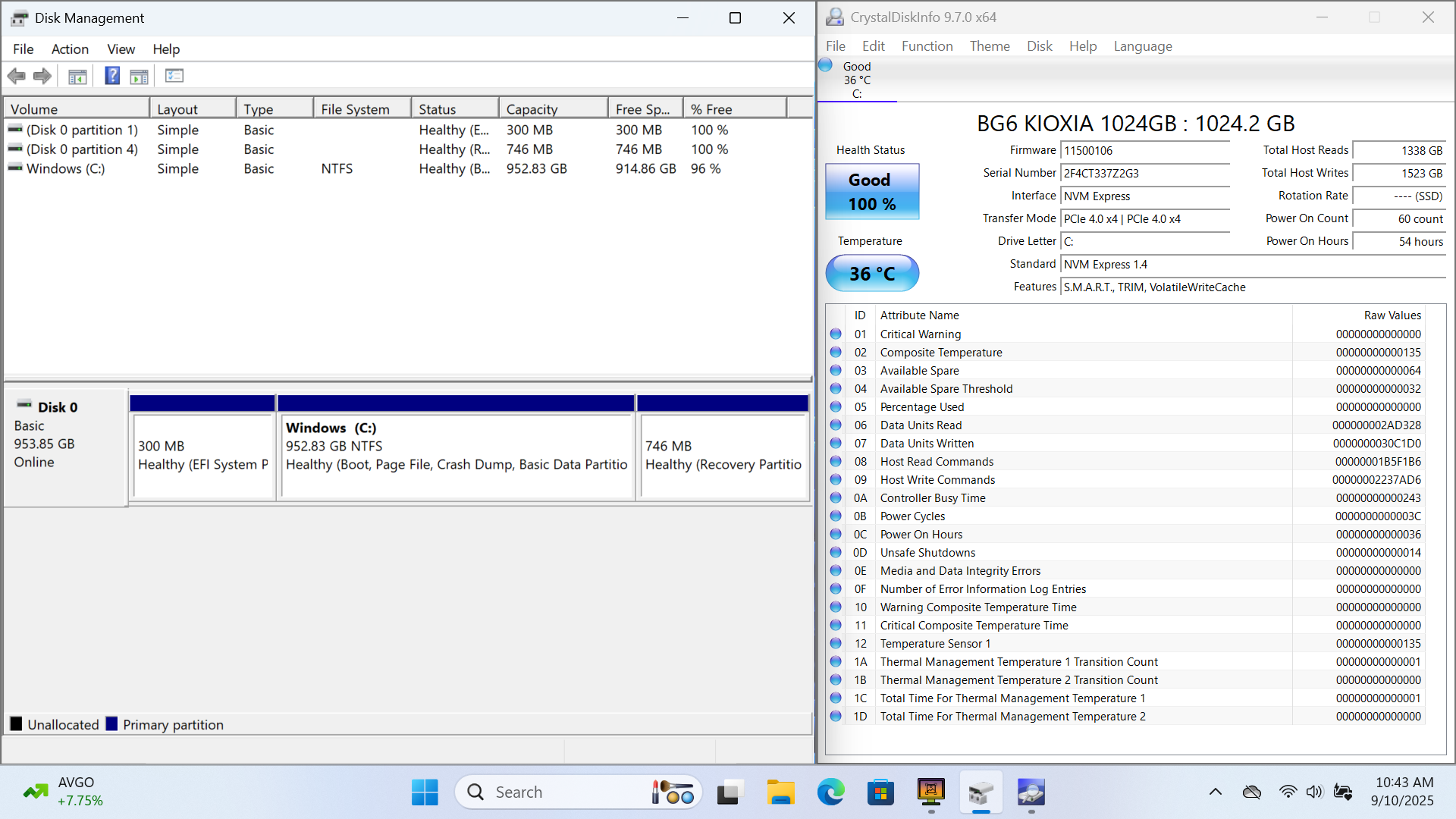This screenshot has height=819, width=1456.
Task: Click the Windows (C:) volume icon in list
Action: click(15, 168)
